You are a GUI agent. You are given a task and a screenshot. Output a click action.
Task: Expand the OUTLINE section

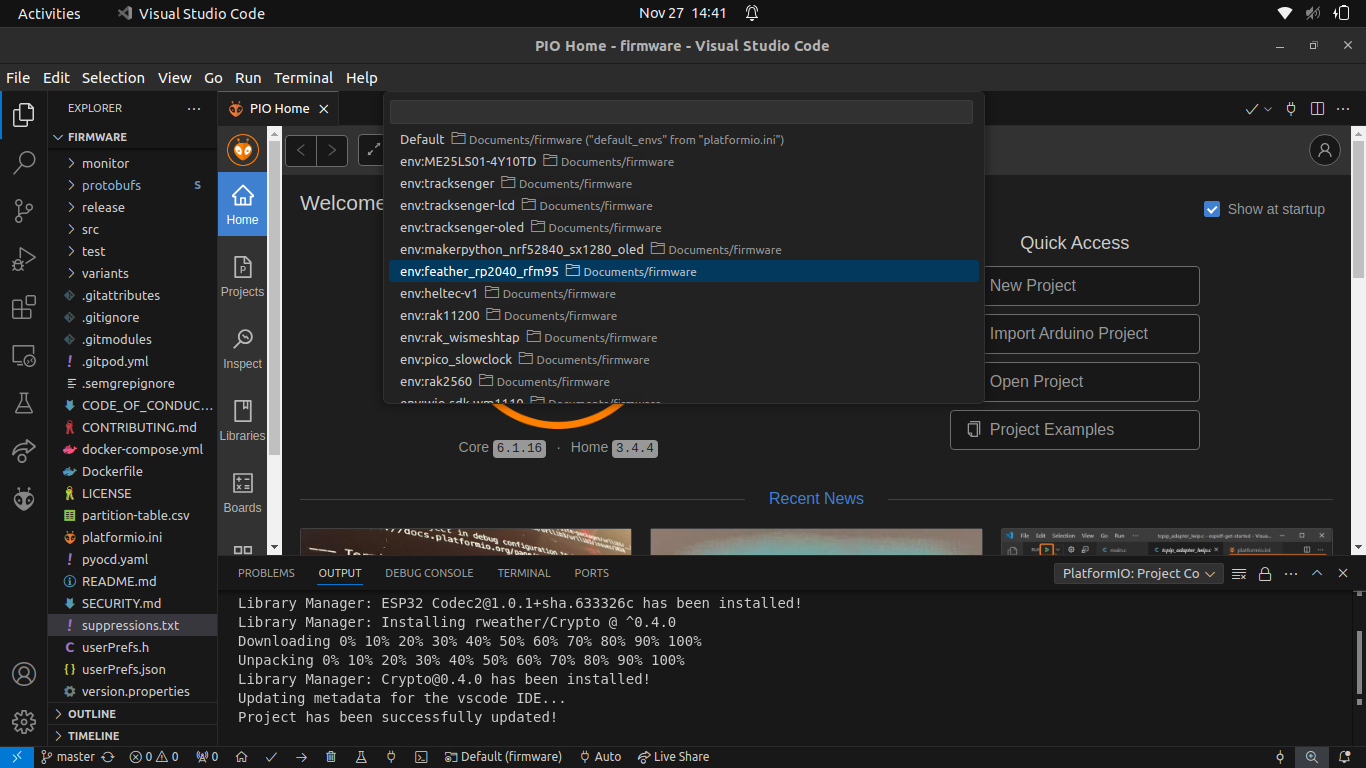92,714
